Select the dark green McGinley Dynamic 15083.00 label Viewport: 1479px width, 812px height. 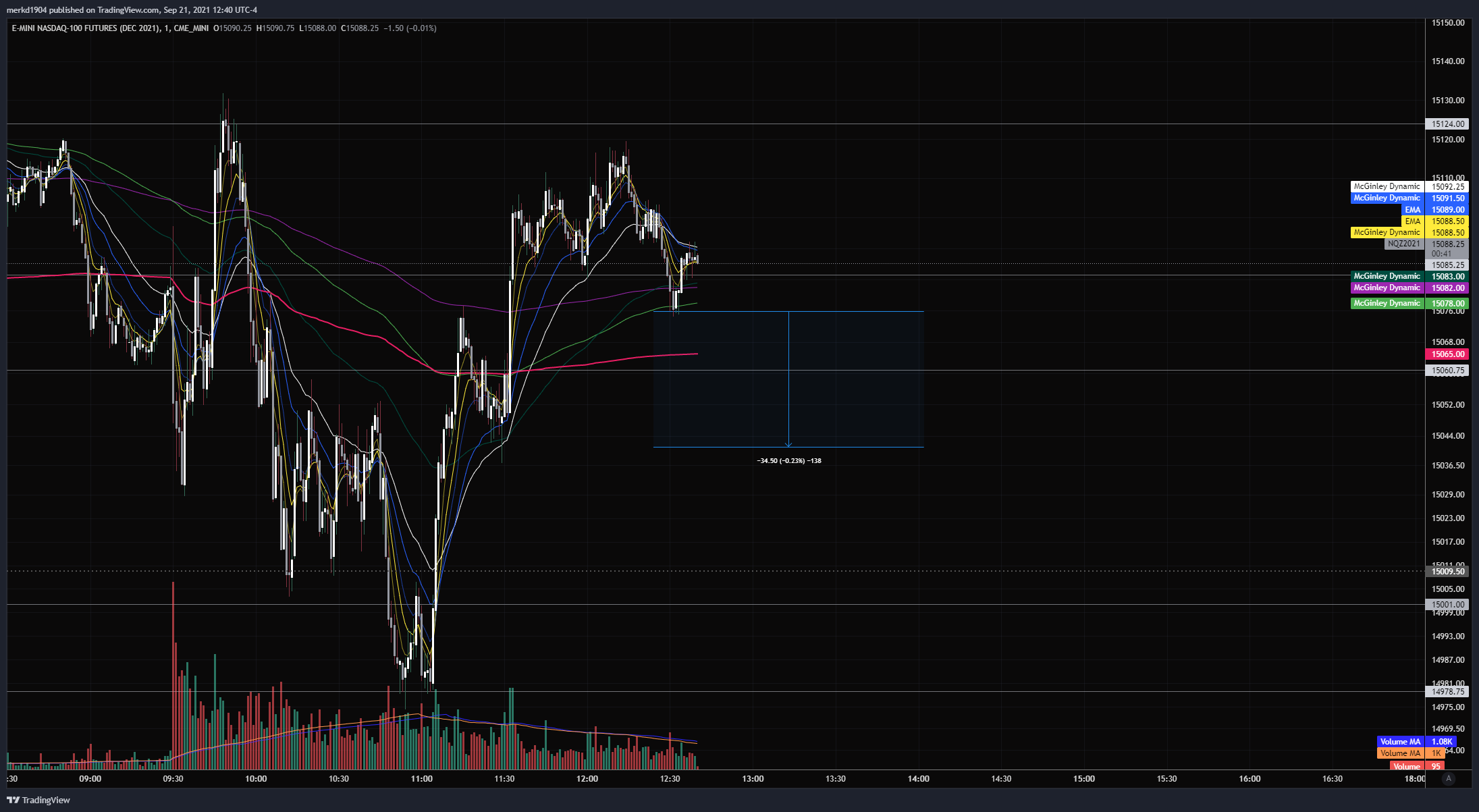pos(1409,276)
